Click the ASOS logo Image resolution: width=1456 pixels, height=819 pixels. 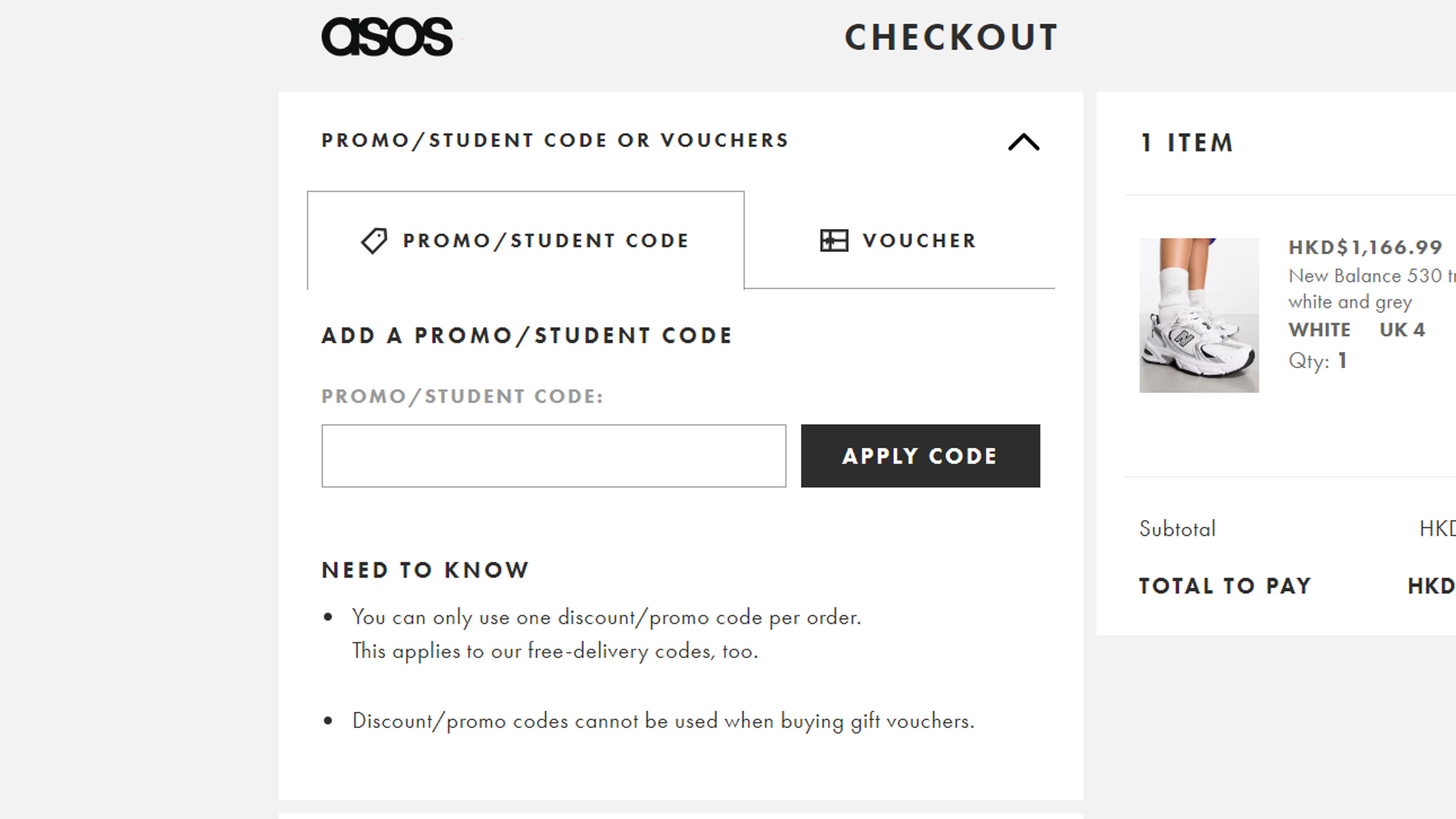coord(387,37)
